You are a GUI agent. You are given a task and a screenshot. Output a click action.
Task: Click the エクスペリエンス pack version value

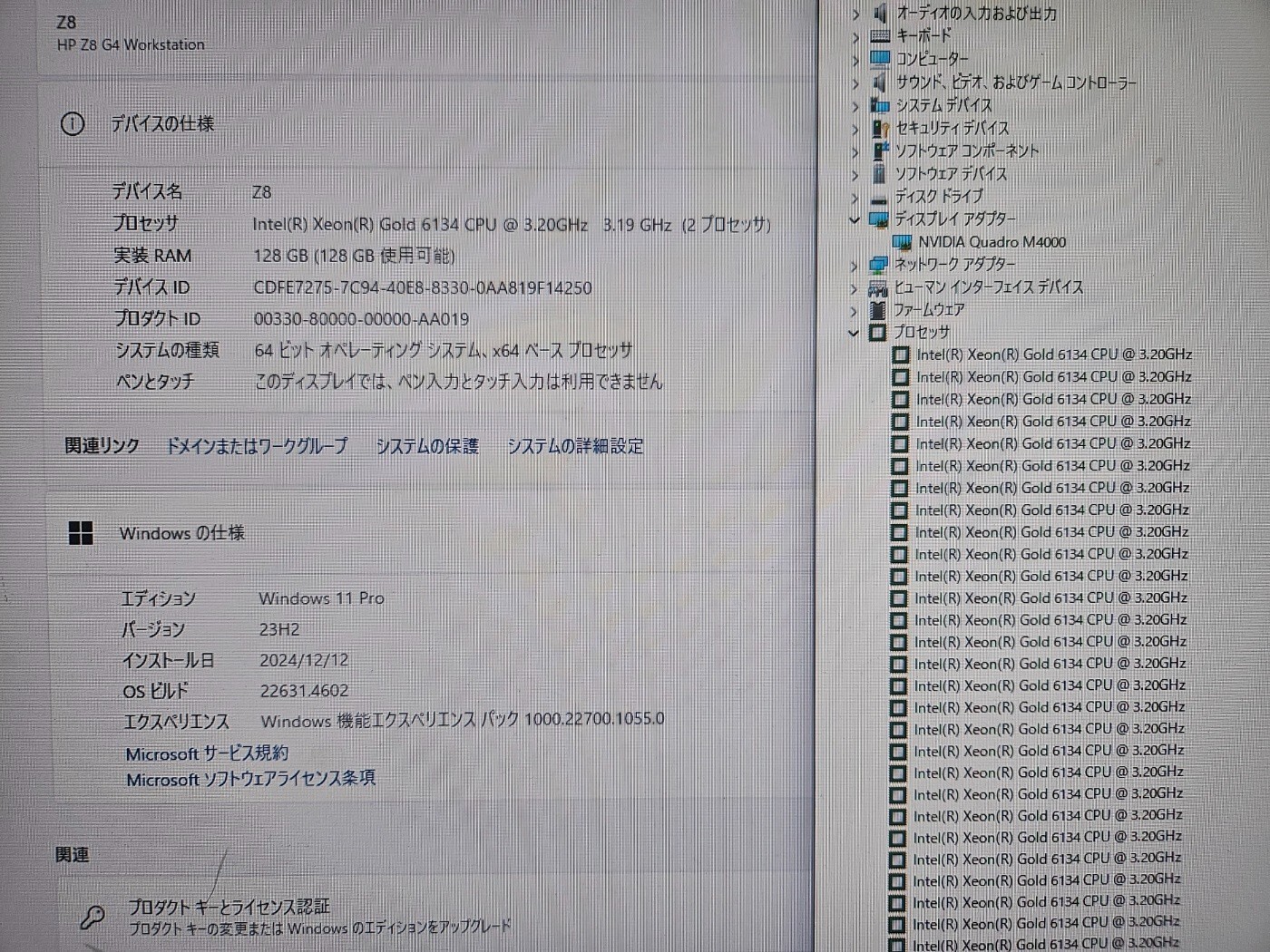click(463, 720)
